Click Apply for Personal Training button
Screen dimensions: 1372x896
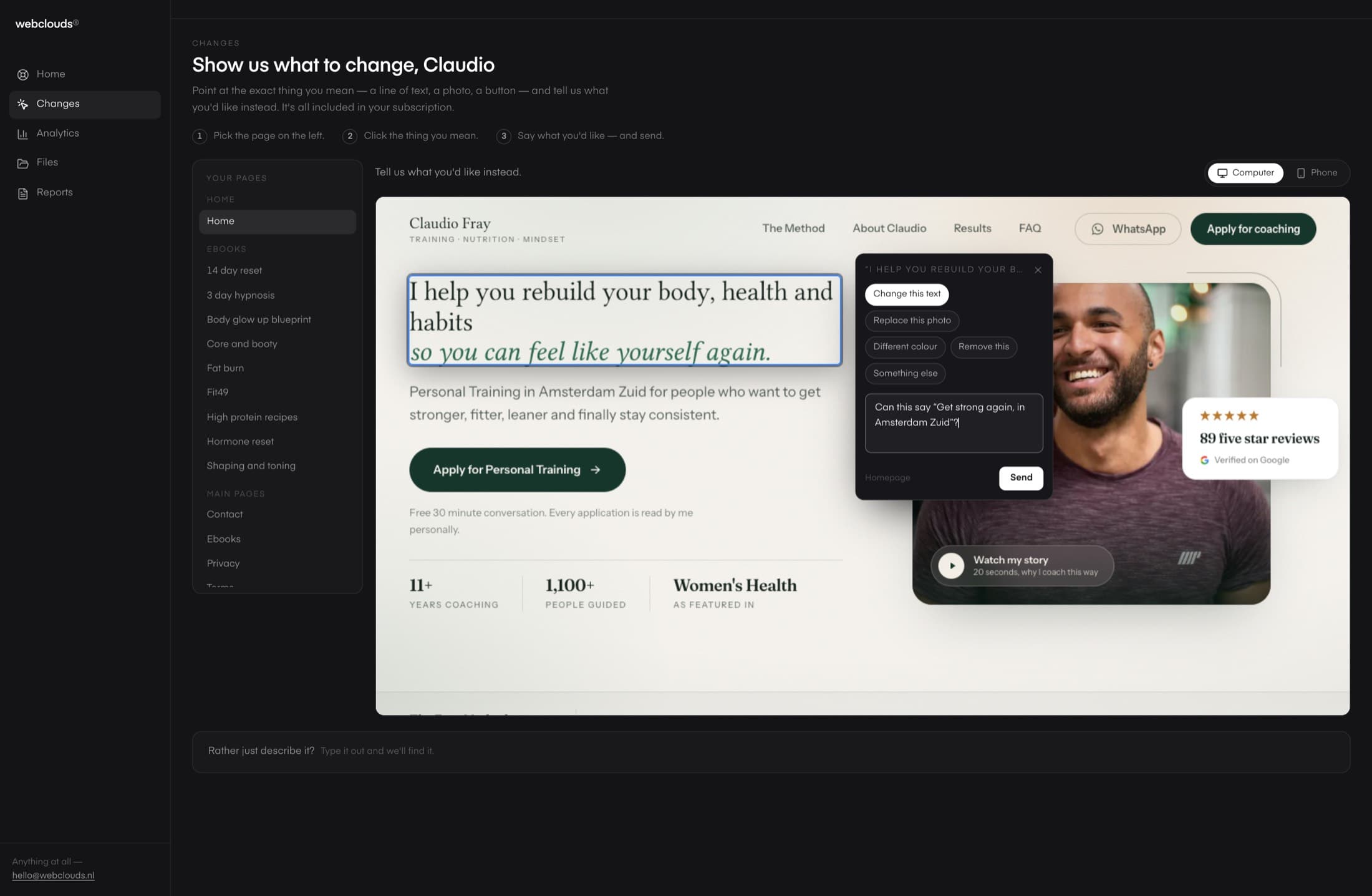coord(517,470)
